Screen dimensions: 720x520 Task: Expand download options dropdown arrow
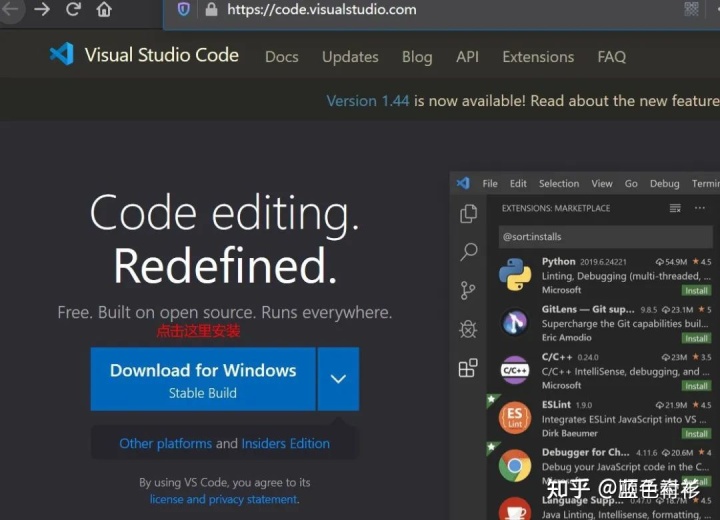click(x=338, y=379)
